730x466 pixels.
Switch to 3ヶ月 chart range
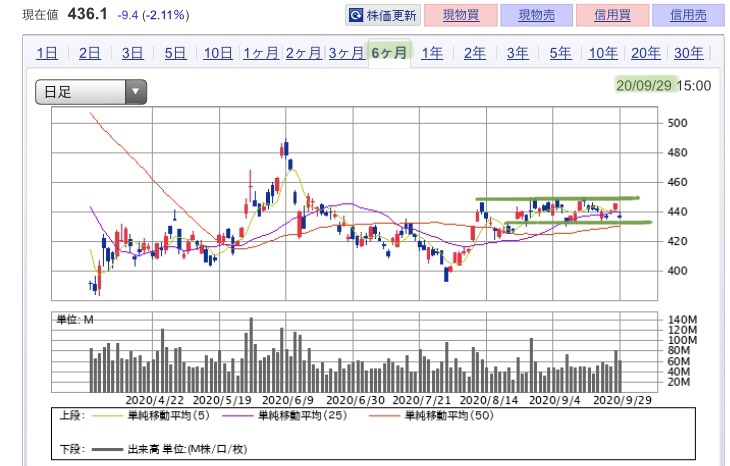pyautogui.click(x=346, y=53)
